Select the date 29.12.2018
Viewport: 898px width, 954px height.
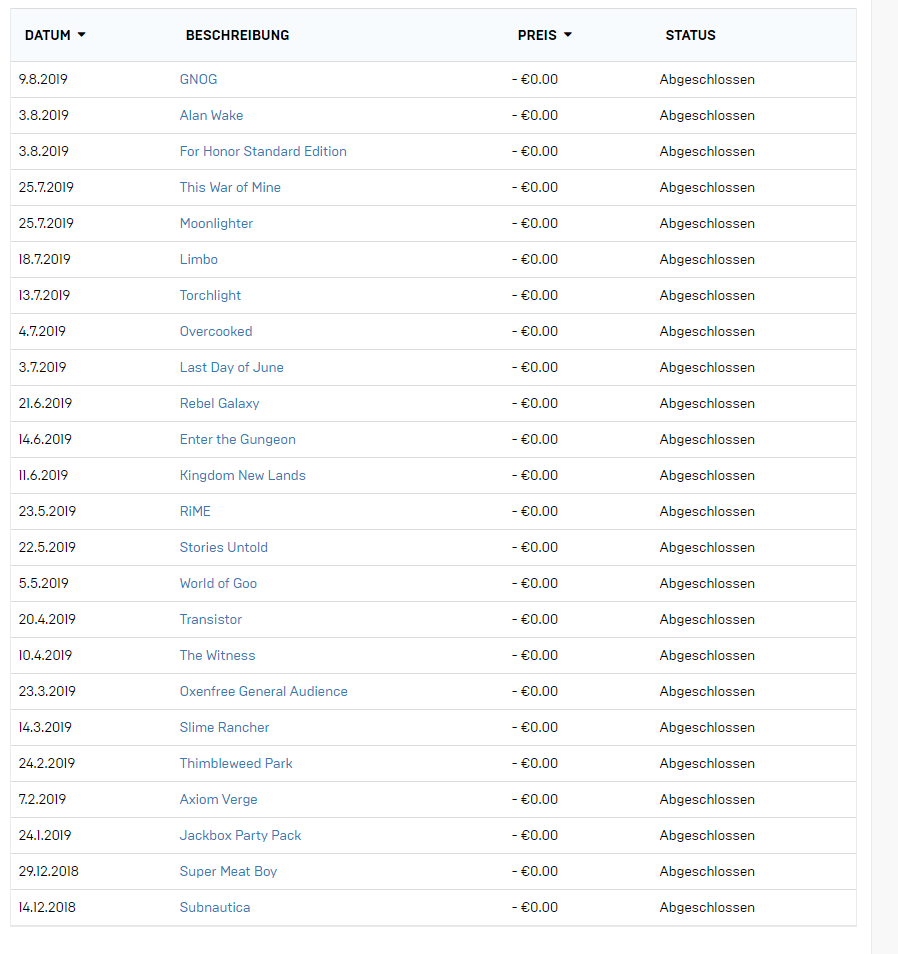point(49,871)
